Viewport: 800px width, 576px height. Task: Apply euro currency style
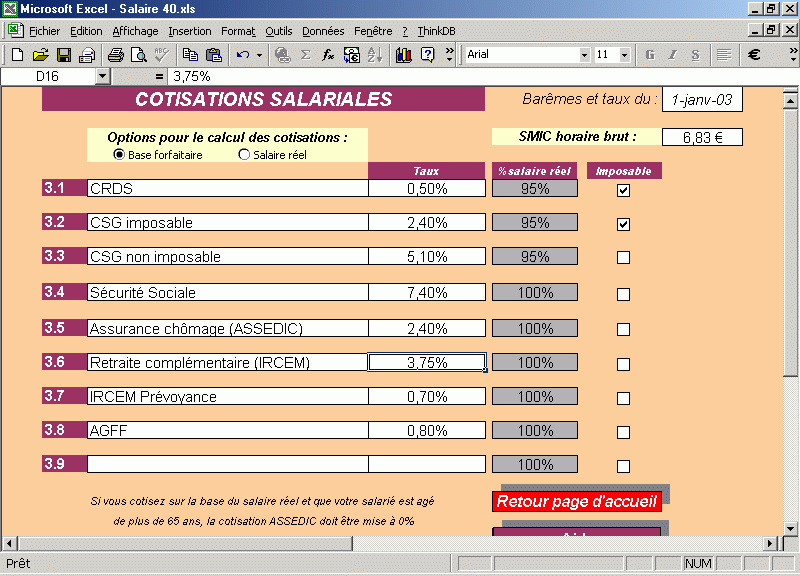point(754,55)
